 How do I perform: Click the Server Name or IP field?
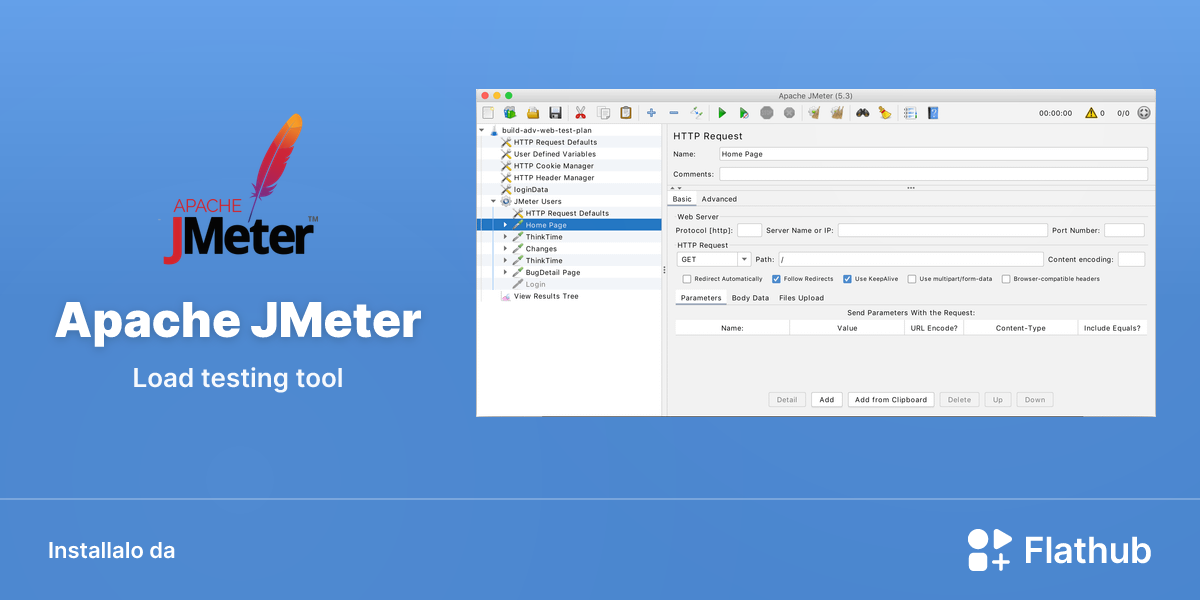click(x=943, y=230)
